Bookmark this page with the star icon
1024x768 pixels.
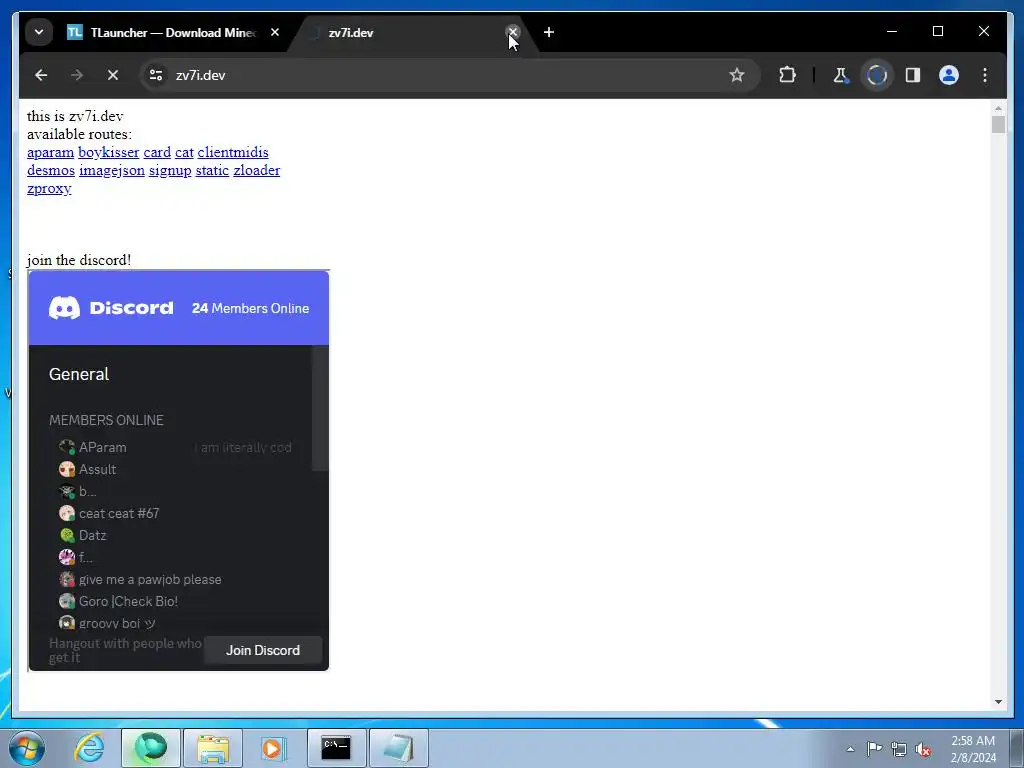click(737, 75)
